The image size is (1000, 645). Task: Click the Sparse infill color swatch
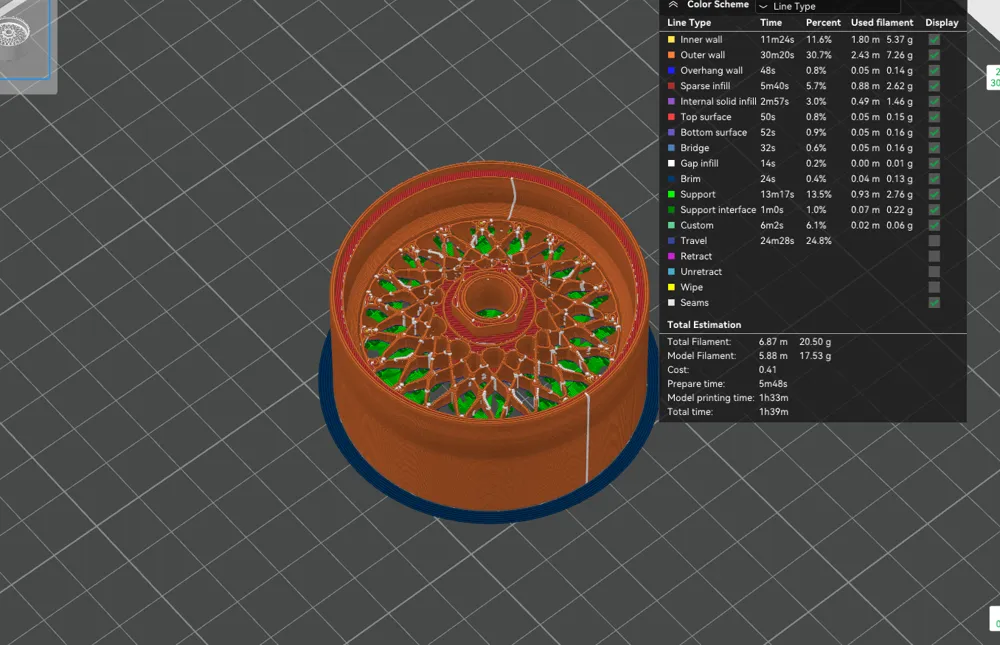coord(671,85)
